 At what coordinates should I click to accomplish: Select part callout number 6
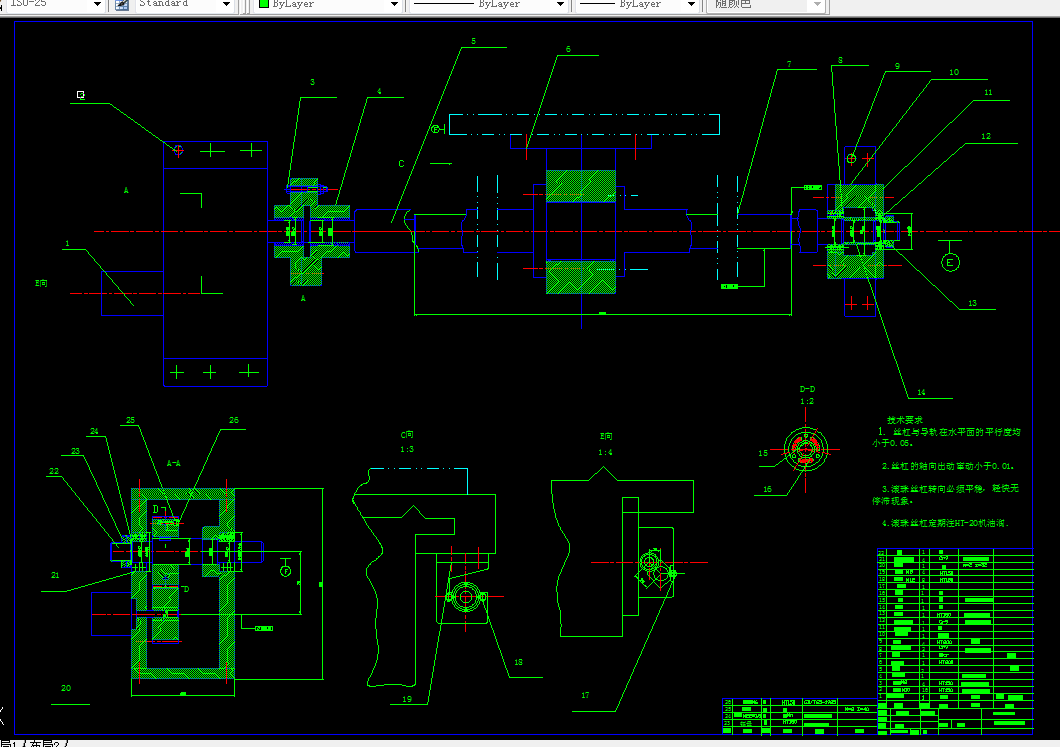[x=568, y=49]
